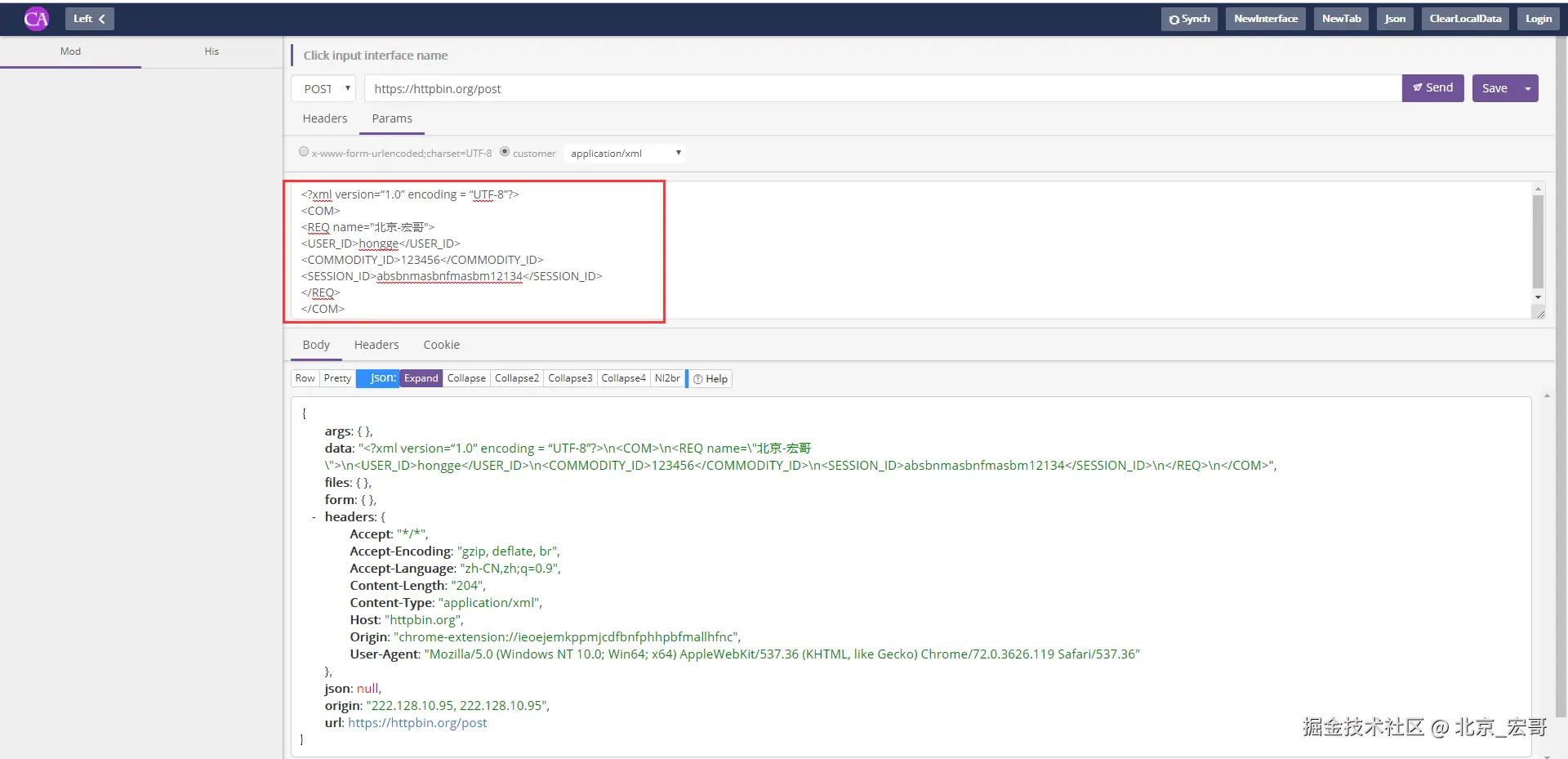This screenshot has height=759, width=1568.
Task: Collapse sidebar with the Left button
Action: [89, 19]
